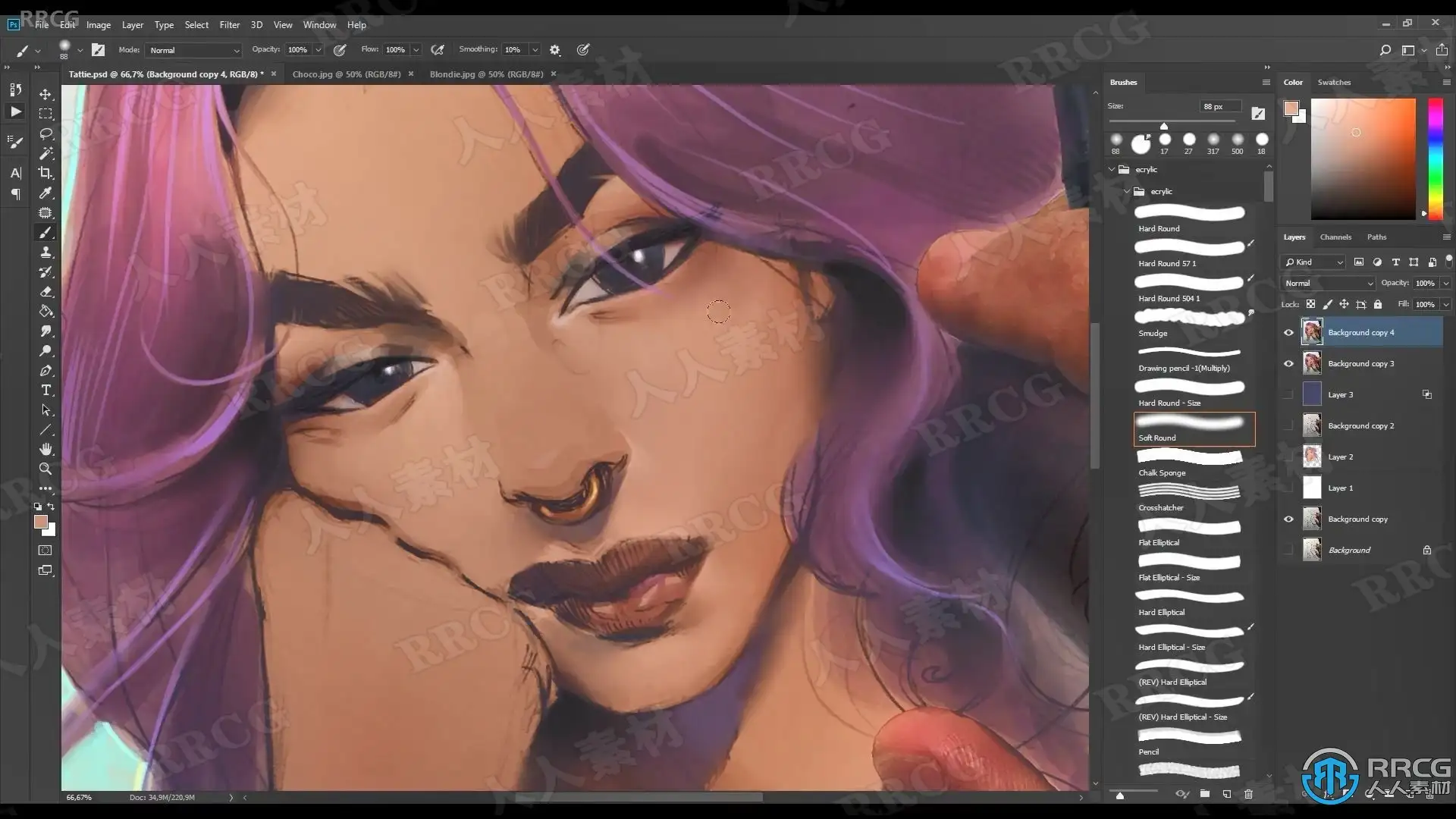This screenshot has width=1456, height=819.
Task: Show the Layer 3 layer
Action: [1288, 394]
